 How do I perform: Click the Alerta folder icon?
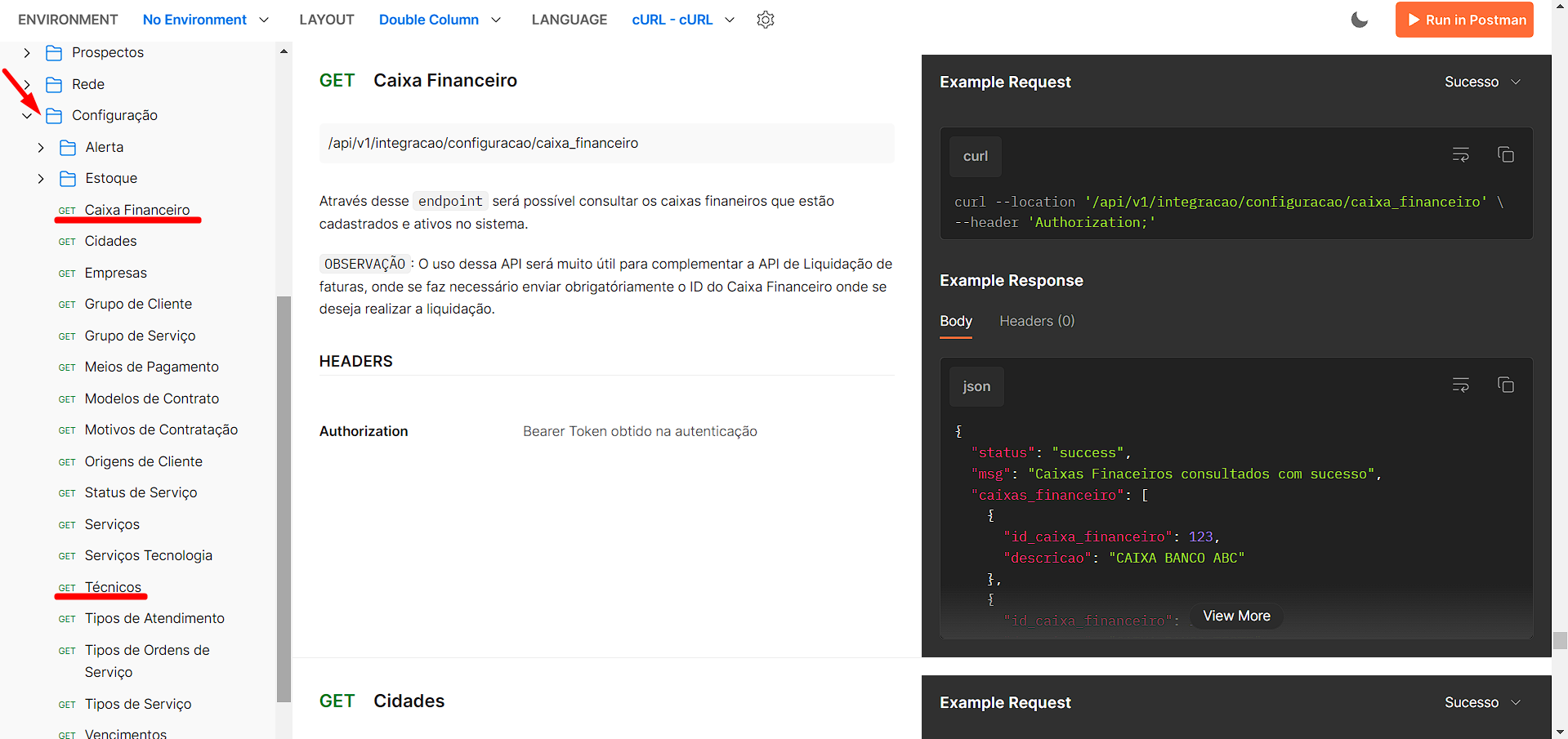[68, 148]
